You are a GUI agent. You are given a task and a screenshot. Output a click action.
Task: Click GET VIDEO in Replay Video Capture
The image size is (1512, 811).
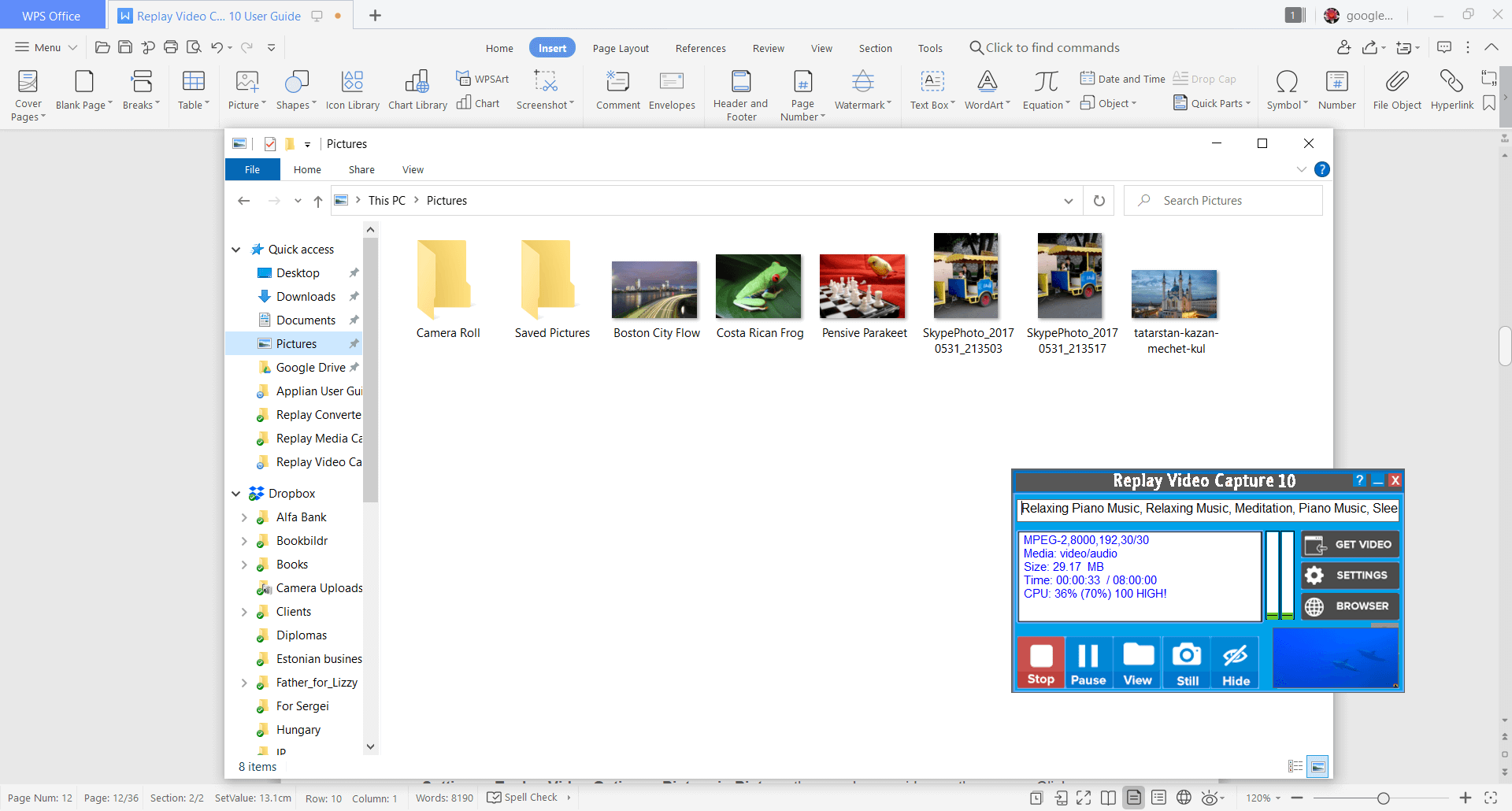click(1350, 544)
